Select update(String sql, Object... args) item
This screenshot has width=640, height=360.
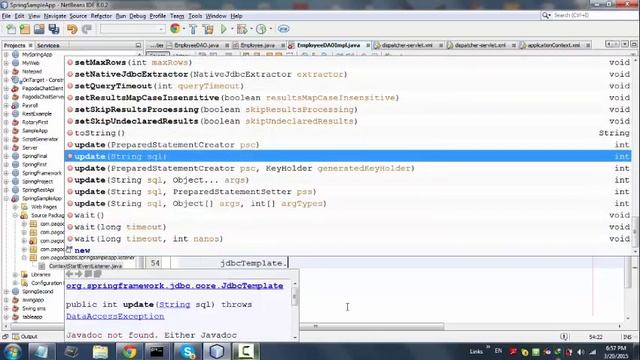pyautogui.click(x=348, y=180)
